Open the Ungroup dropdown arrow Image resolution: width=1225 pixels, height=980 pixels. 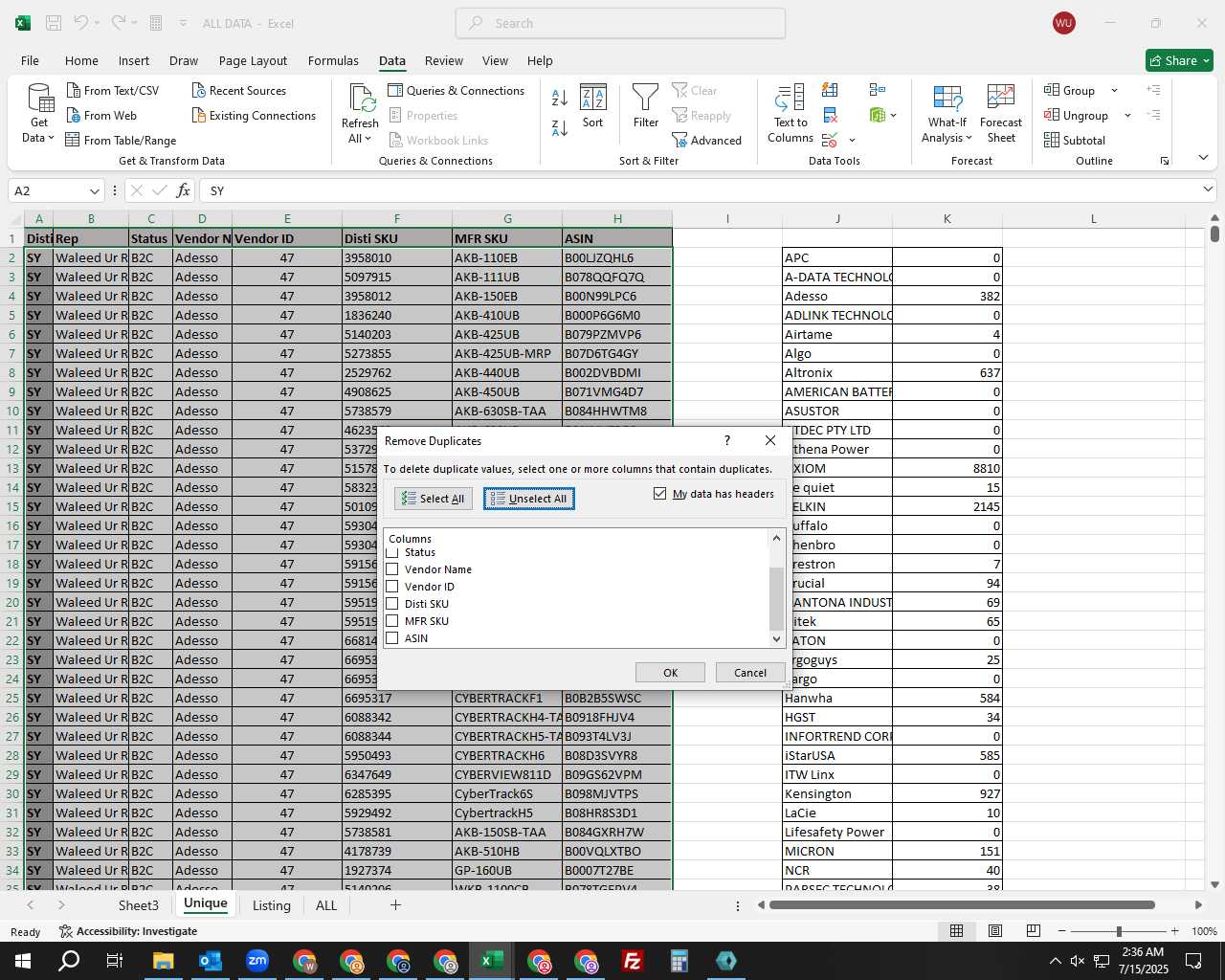click(1127, 115)
